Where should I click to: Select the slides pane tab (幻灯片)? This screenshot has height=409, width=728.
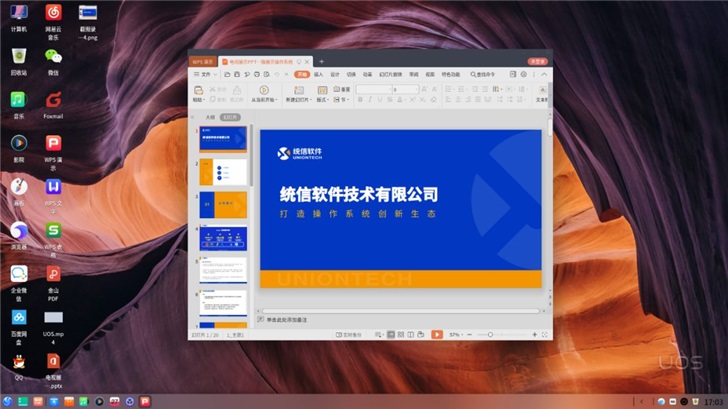point(230,117)
